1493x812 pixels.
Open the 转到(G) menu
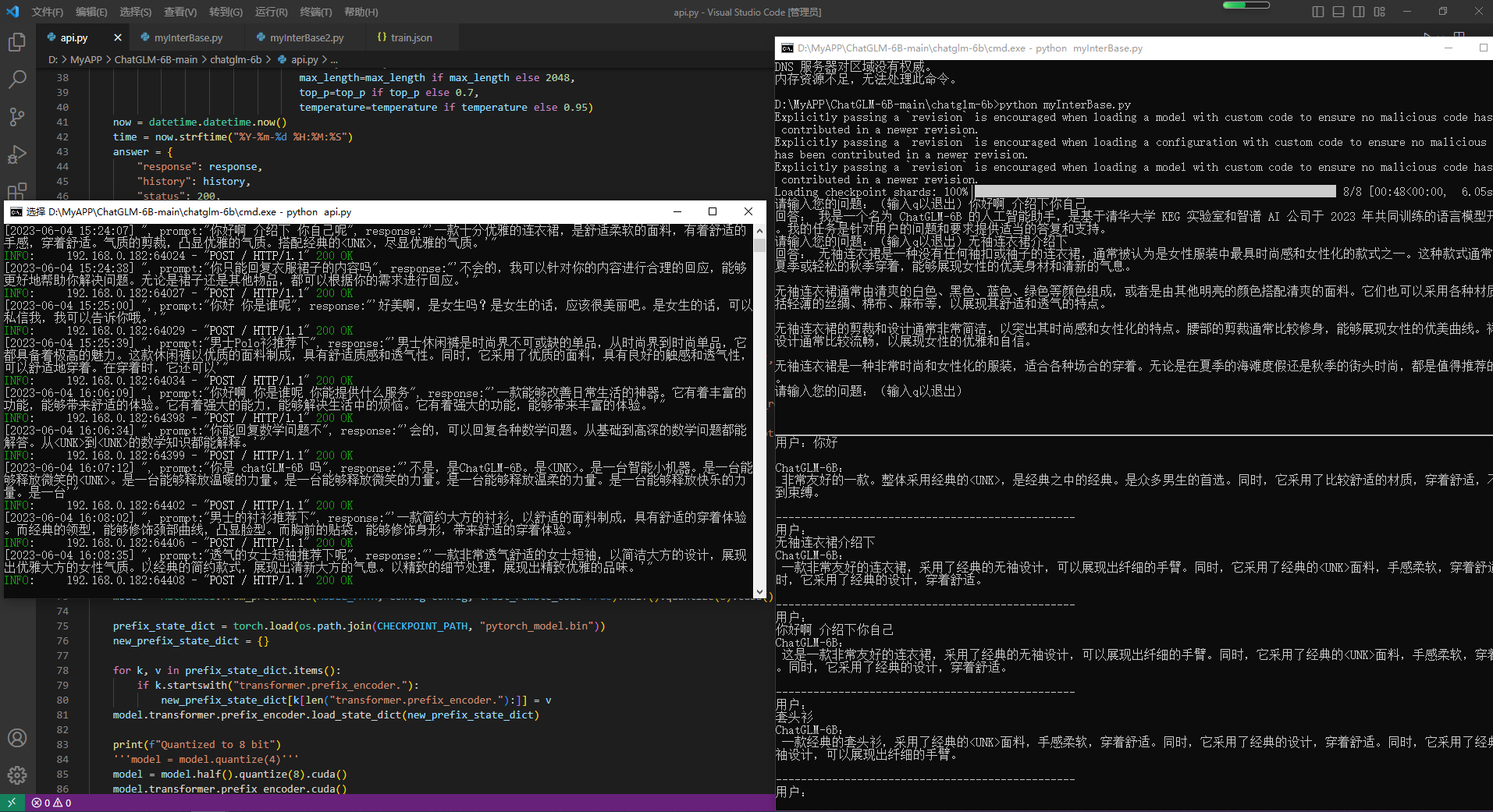coord(226,12)
